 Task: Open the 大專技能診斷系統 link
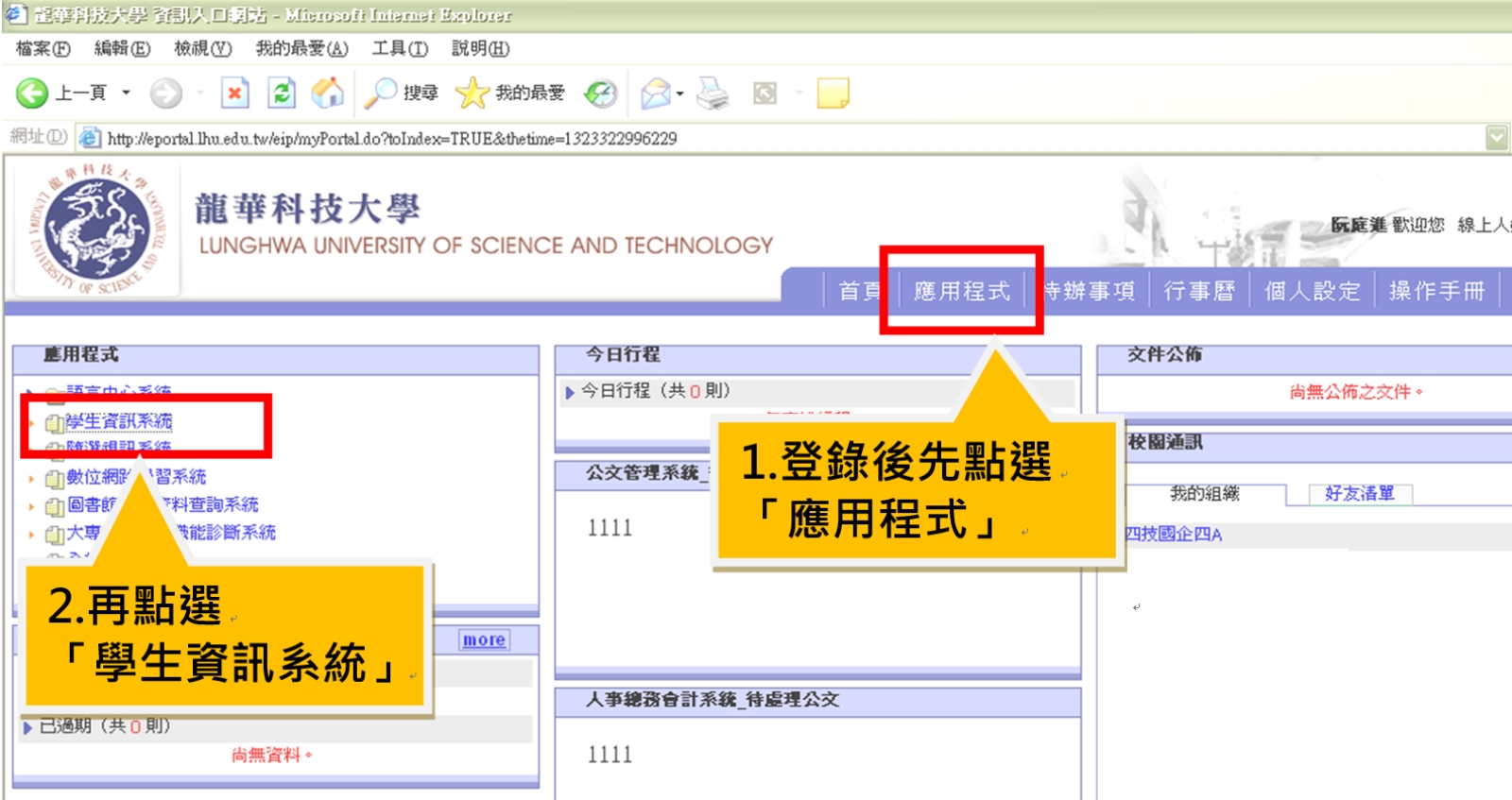click(x=171, y=533)
